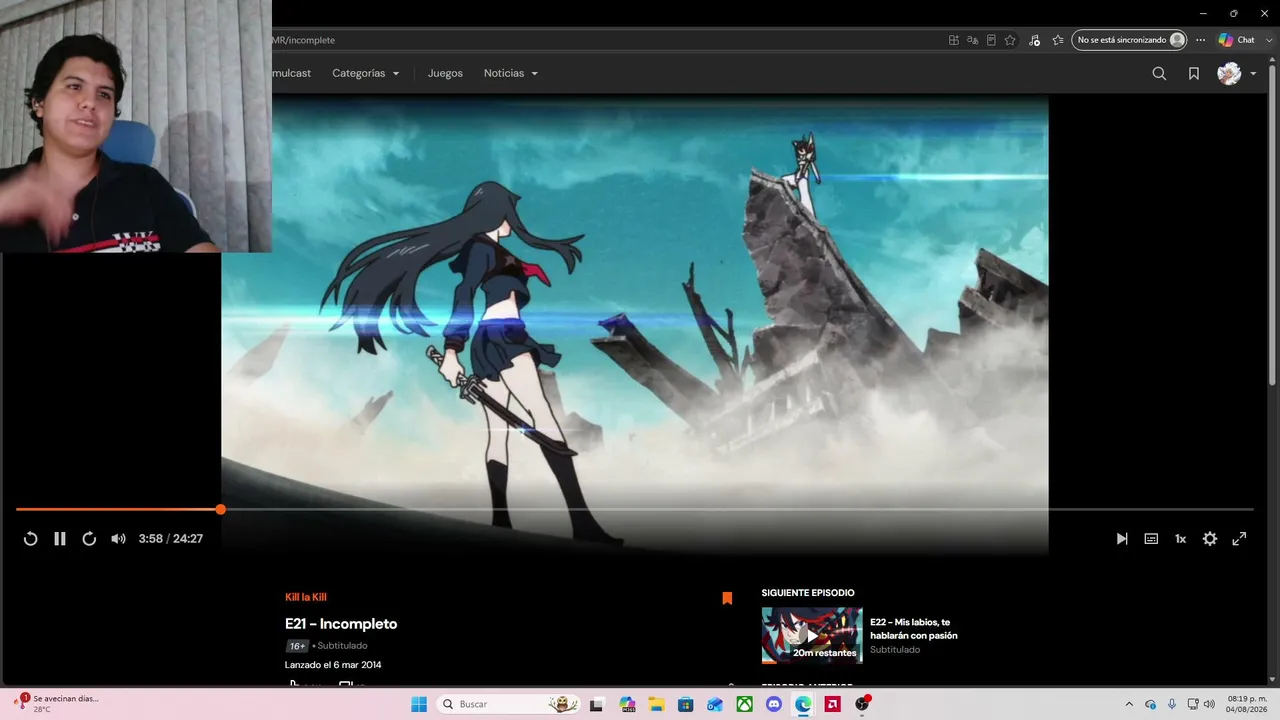Play the E22 next episode thumbnail
Screen dimensions: 1280x720
coord(812,636)
